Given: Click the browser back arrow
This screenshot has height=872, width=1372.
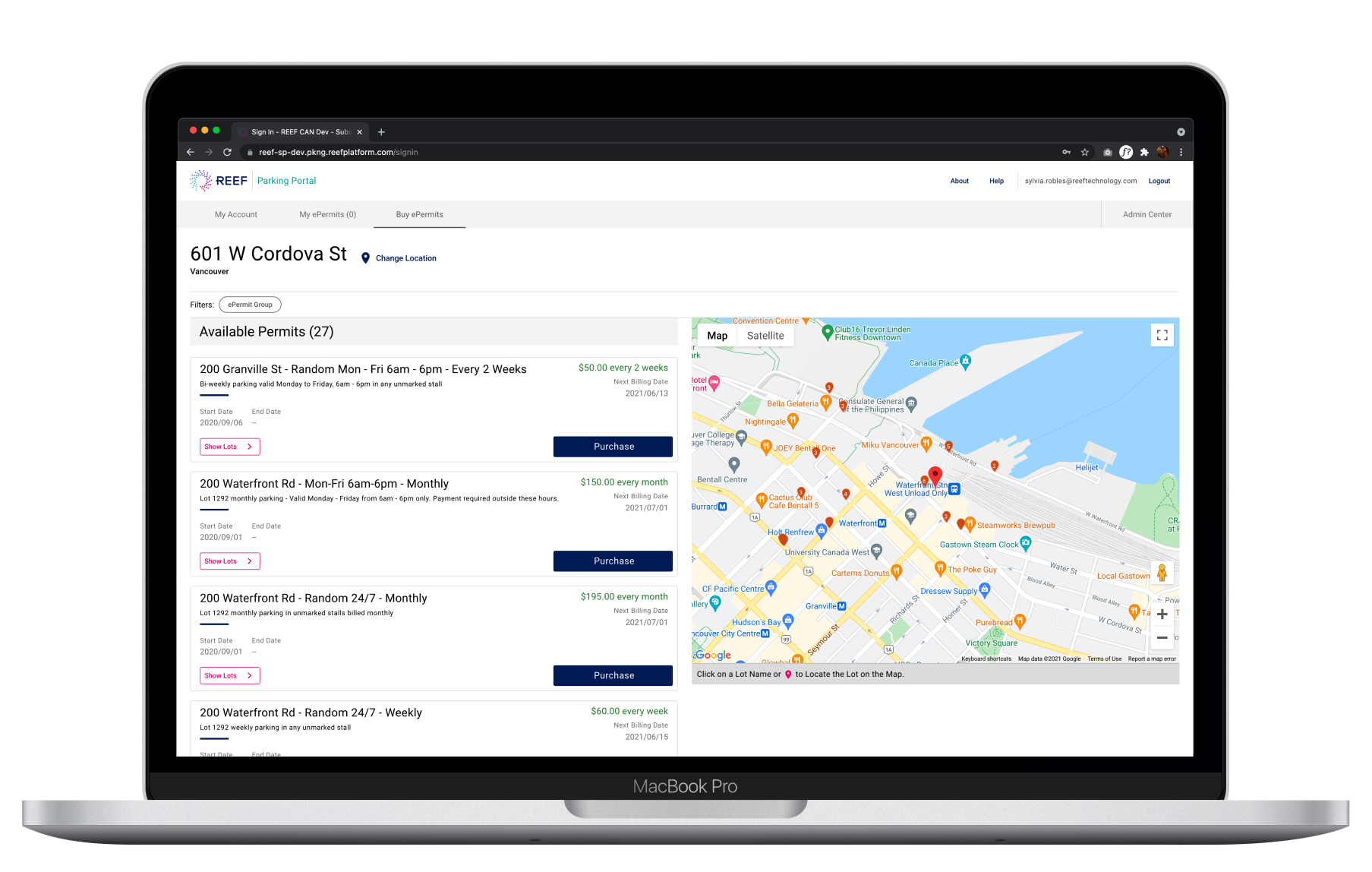Looking at the screenshot, I should (x=191, y=152).
